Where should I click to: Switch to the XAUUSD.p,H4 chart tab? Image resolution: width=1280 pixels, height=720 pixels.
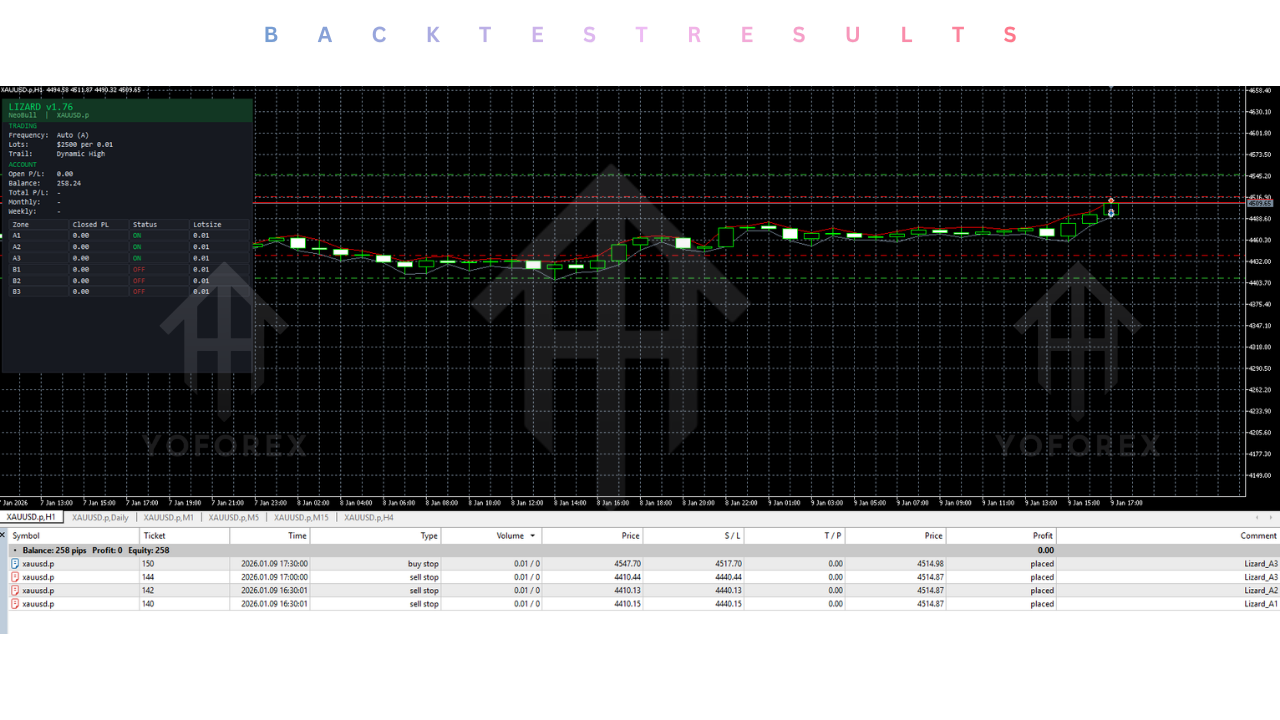point(369,517)
